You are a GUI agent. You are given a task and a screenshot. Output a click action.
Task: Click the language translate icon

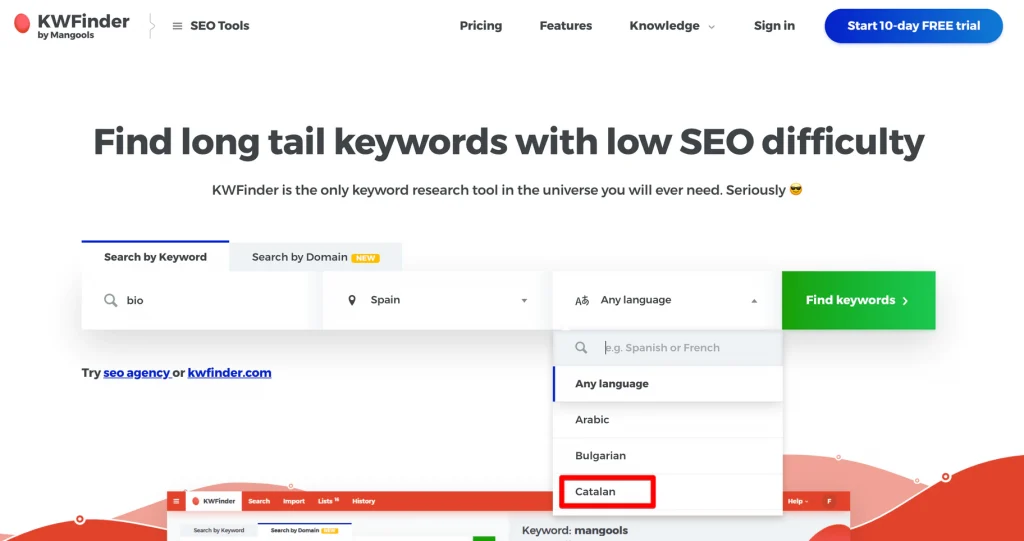[582, 301]
